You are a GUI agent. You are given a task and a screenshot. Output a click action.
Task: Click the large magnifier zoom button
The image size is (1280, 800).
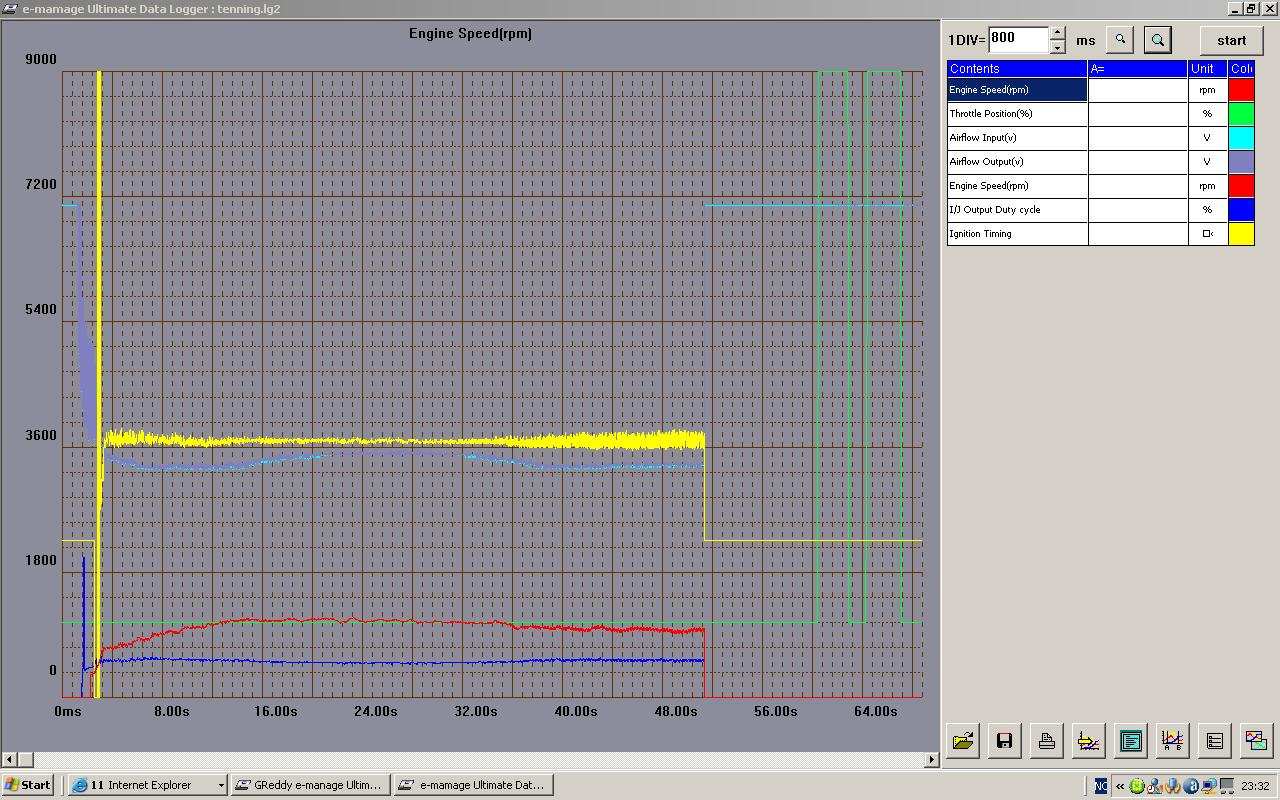(x=1158, y=40)
